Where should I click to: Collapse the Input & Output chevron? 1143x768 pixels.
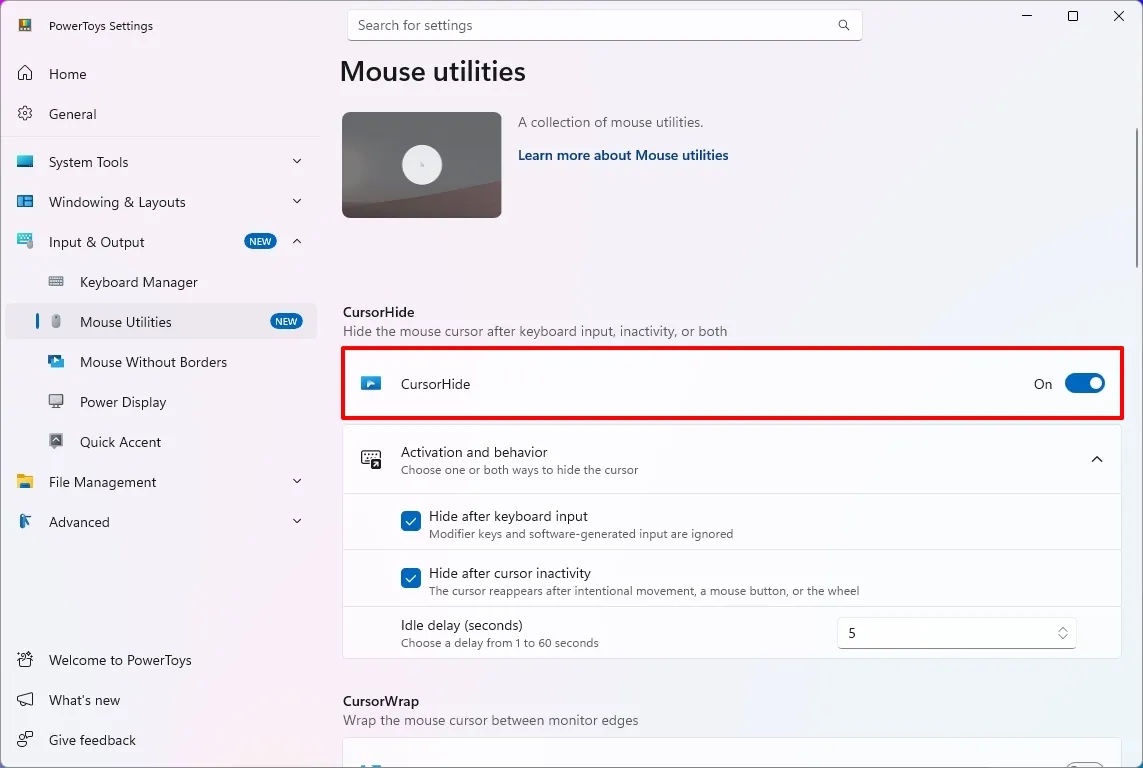pos(297,241)
